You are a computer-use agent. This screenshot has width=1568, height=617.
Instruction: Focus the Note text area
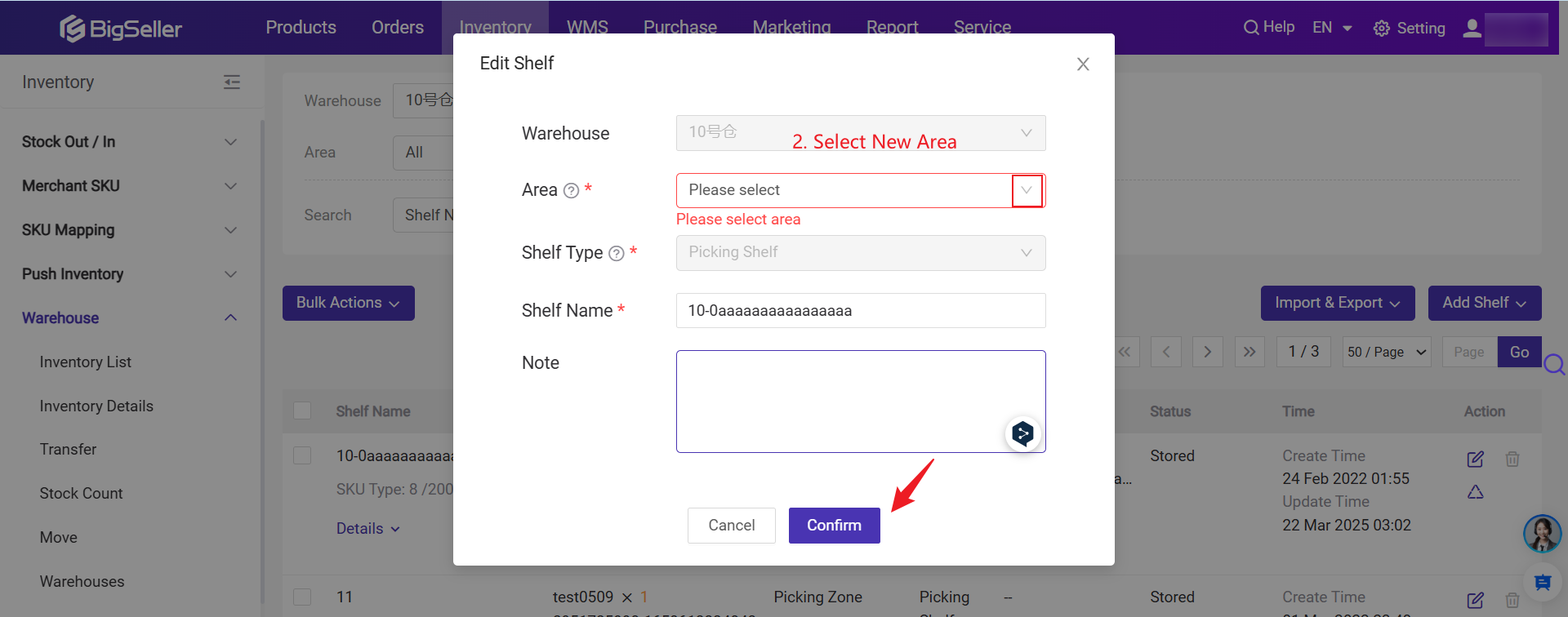point(861,402)
